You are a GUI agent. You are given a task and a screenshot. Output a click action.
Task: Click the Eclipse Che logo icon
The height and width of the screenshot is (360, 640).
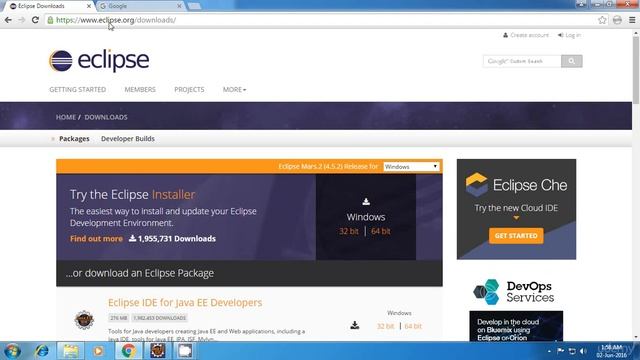[477, 184]
